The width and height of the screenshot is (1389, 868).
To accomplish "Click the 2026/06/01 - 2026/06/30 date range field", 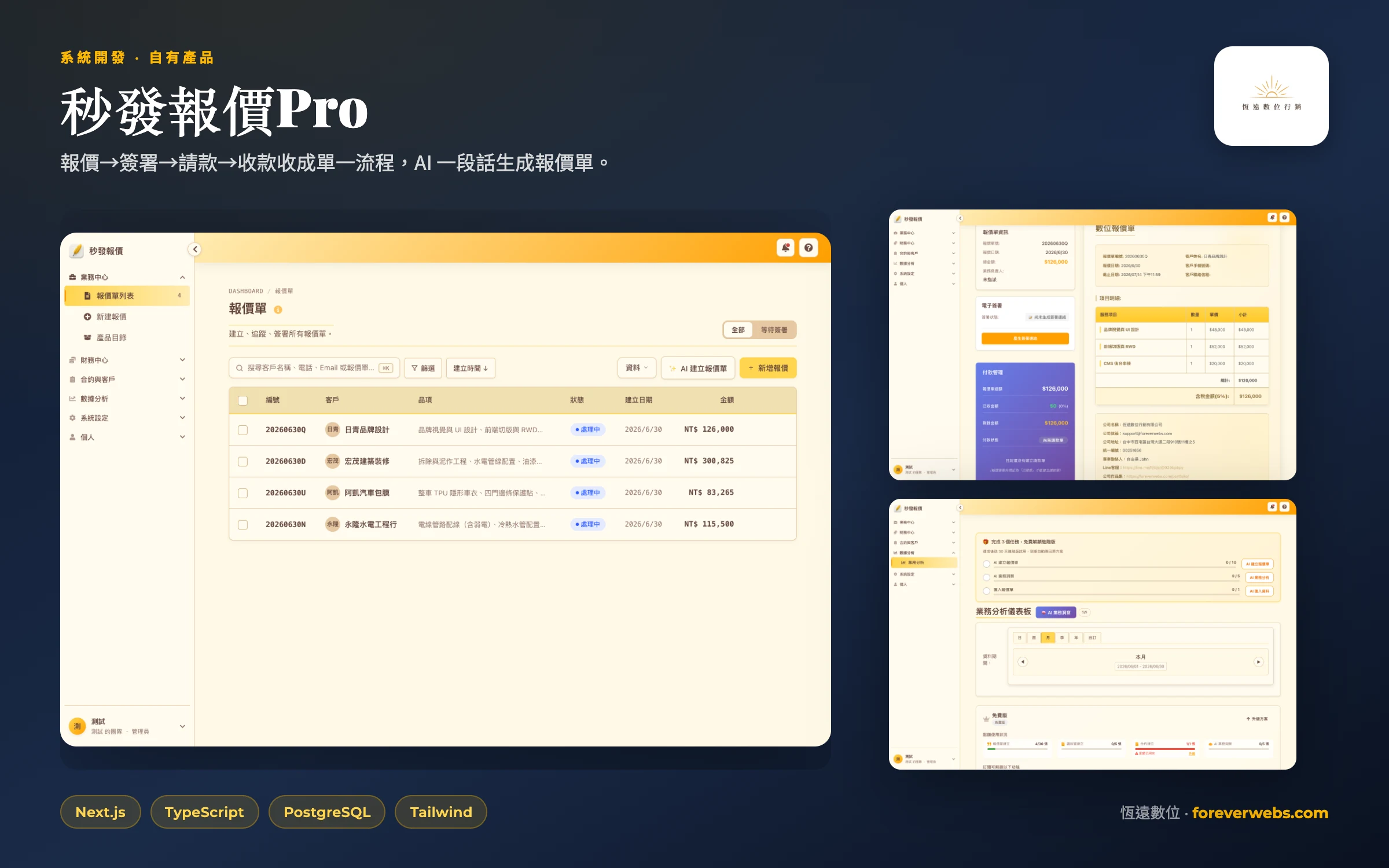I will pos(1140,667).
